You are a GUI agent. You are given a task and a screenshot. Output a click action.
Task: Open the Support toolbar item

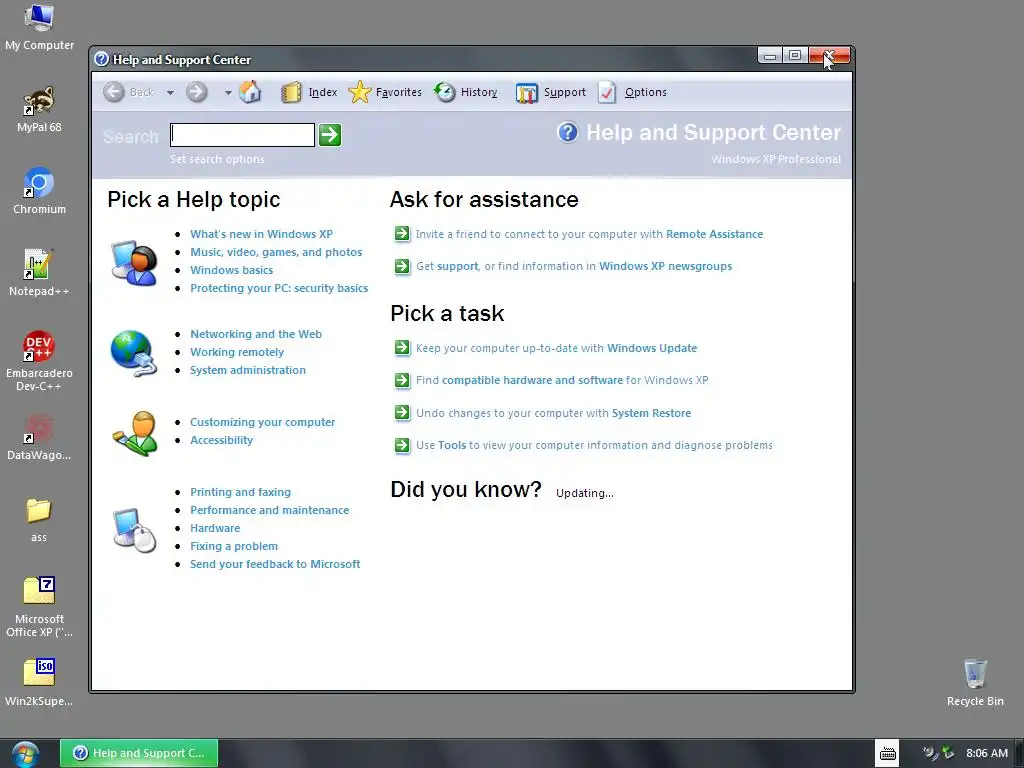coord(551,92)
